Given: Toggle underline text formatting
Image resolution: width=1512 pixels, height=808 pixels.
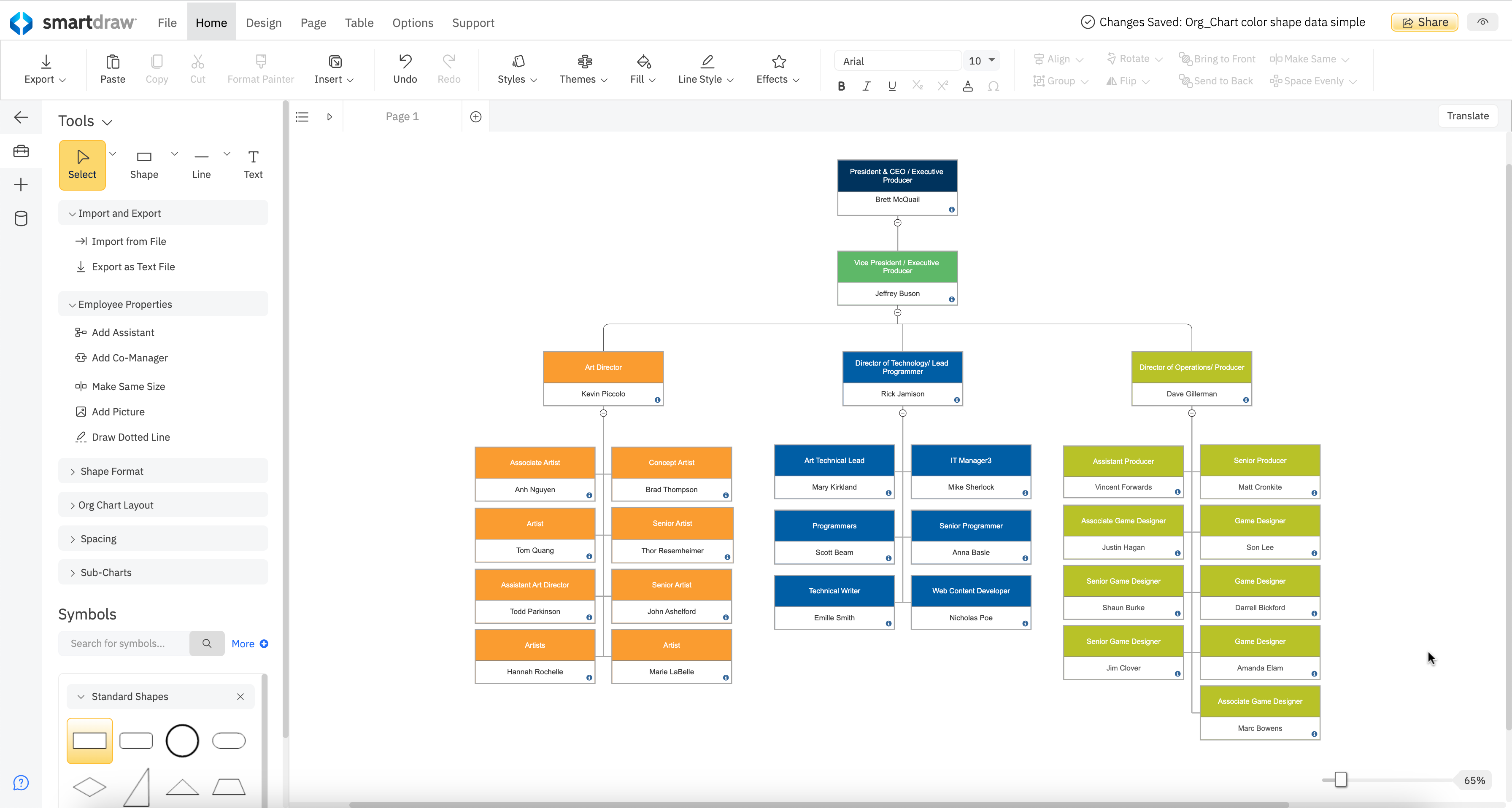Looking at the screenshot, I should [x=891, y=86].
